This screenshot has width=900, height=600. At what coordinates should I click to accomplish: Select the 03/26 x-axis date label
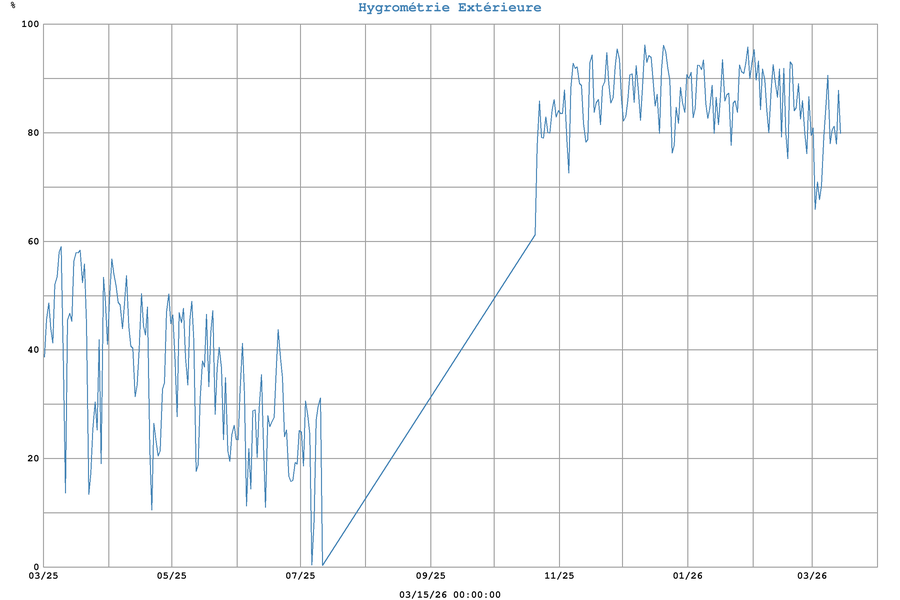tap(812, 576)
